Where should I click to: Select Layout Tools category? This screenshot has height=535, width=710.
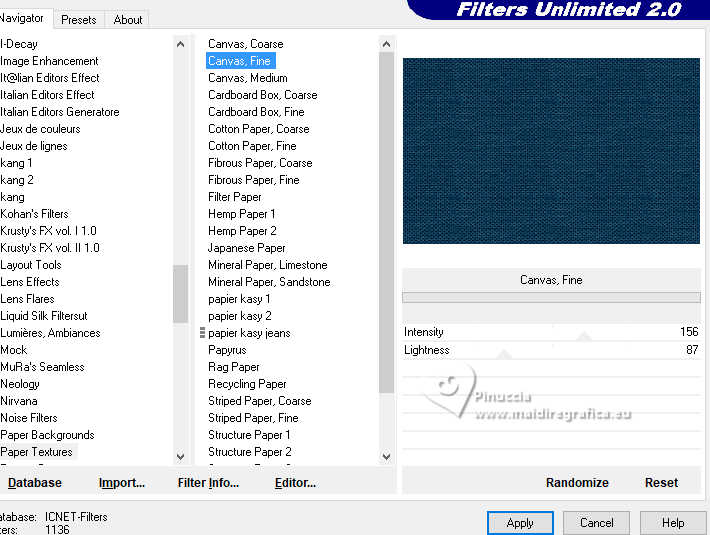pos(31,265)
